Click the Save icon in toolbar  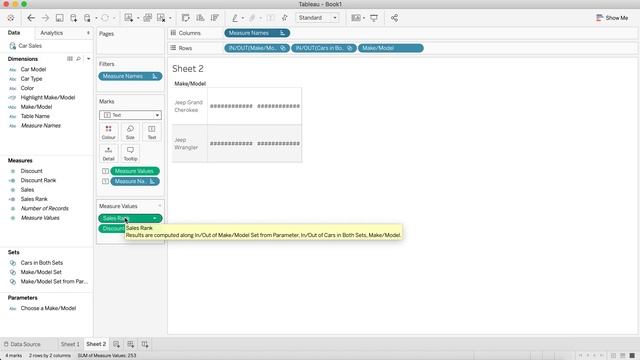[x=60, y=18]
